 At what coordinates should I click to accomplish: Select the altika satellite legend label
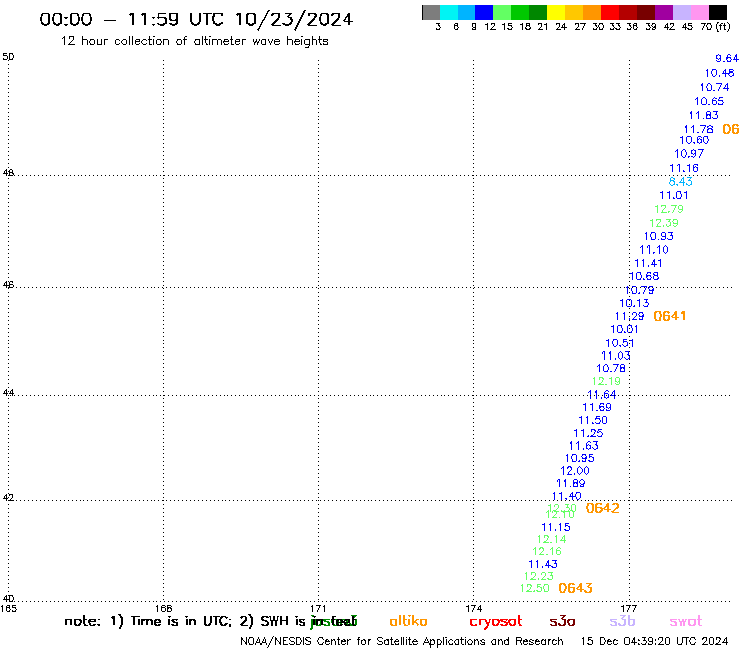pos(408,621)
